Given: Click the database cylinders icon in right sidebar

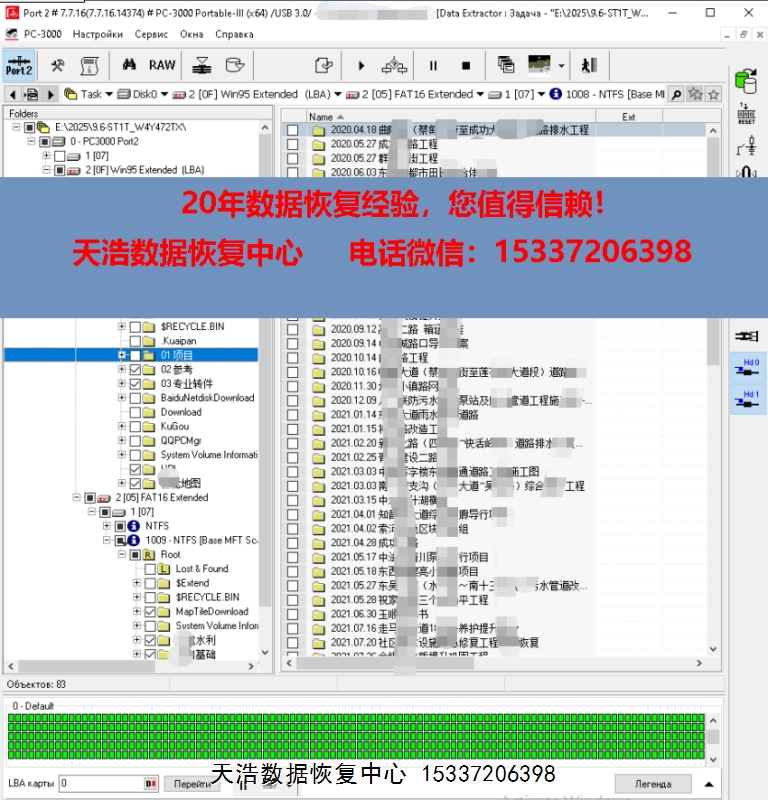Looking at the screenshot, I should click(745, 82).
